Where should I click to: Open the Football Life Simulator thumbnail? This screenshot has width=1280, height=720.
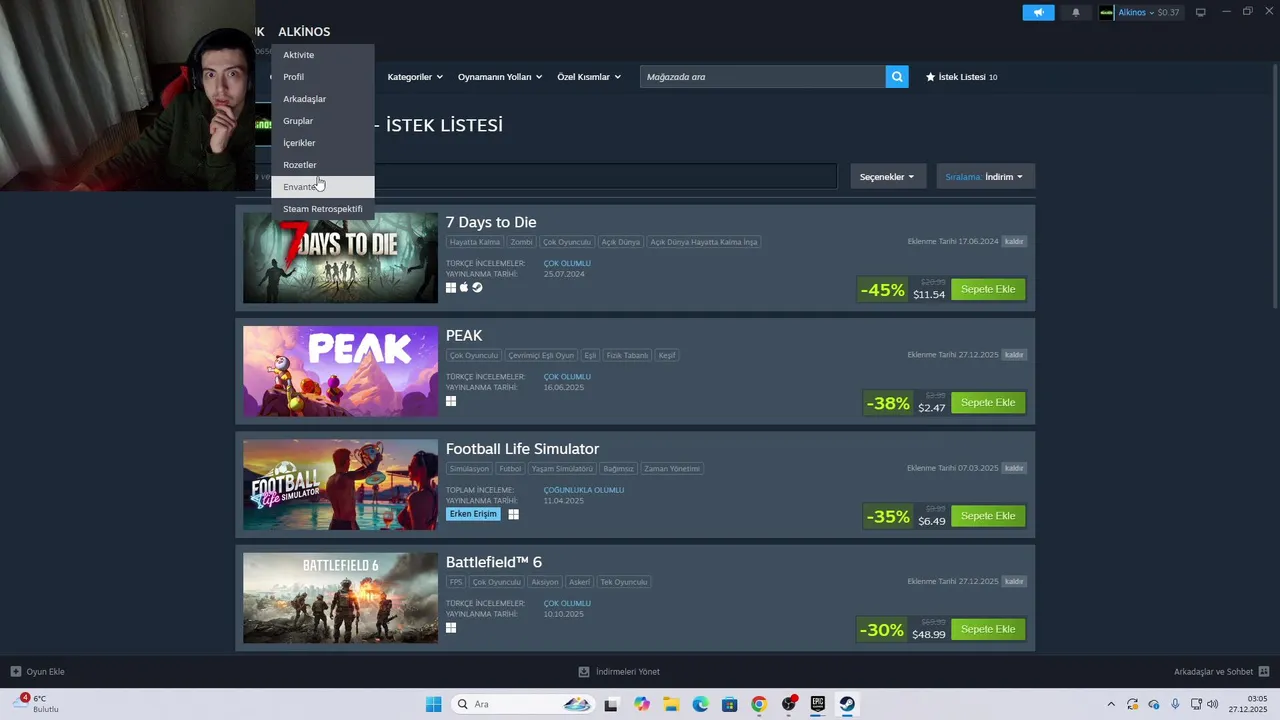coord(340,485)
